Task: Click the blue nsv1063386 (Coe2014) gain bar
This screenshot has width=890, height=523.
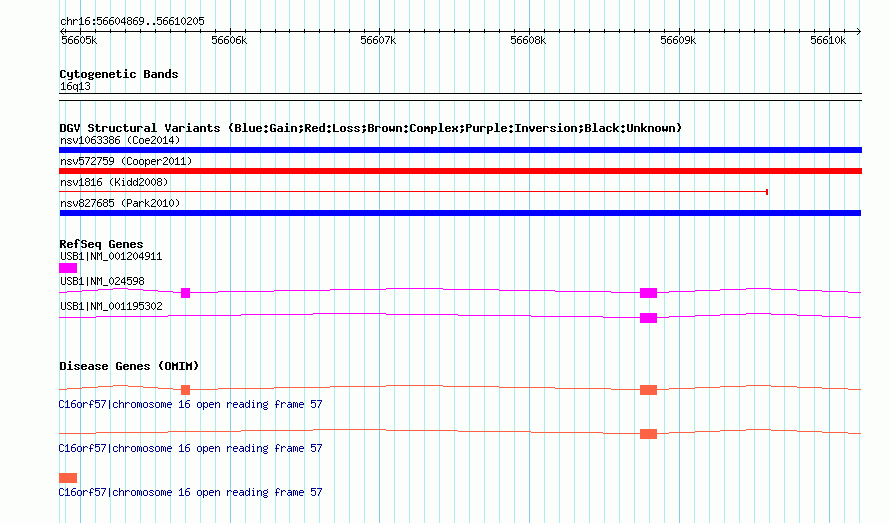Action: 460,150
